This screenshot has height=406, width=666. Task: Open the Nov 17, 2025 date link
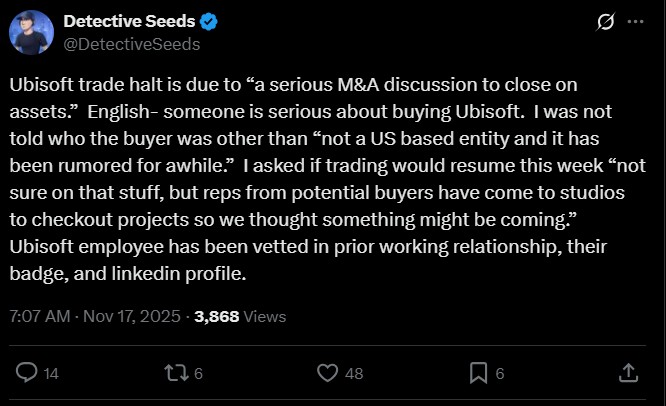point(133,317)
